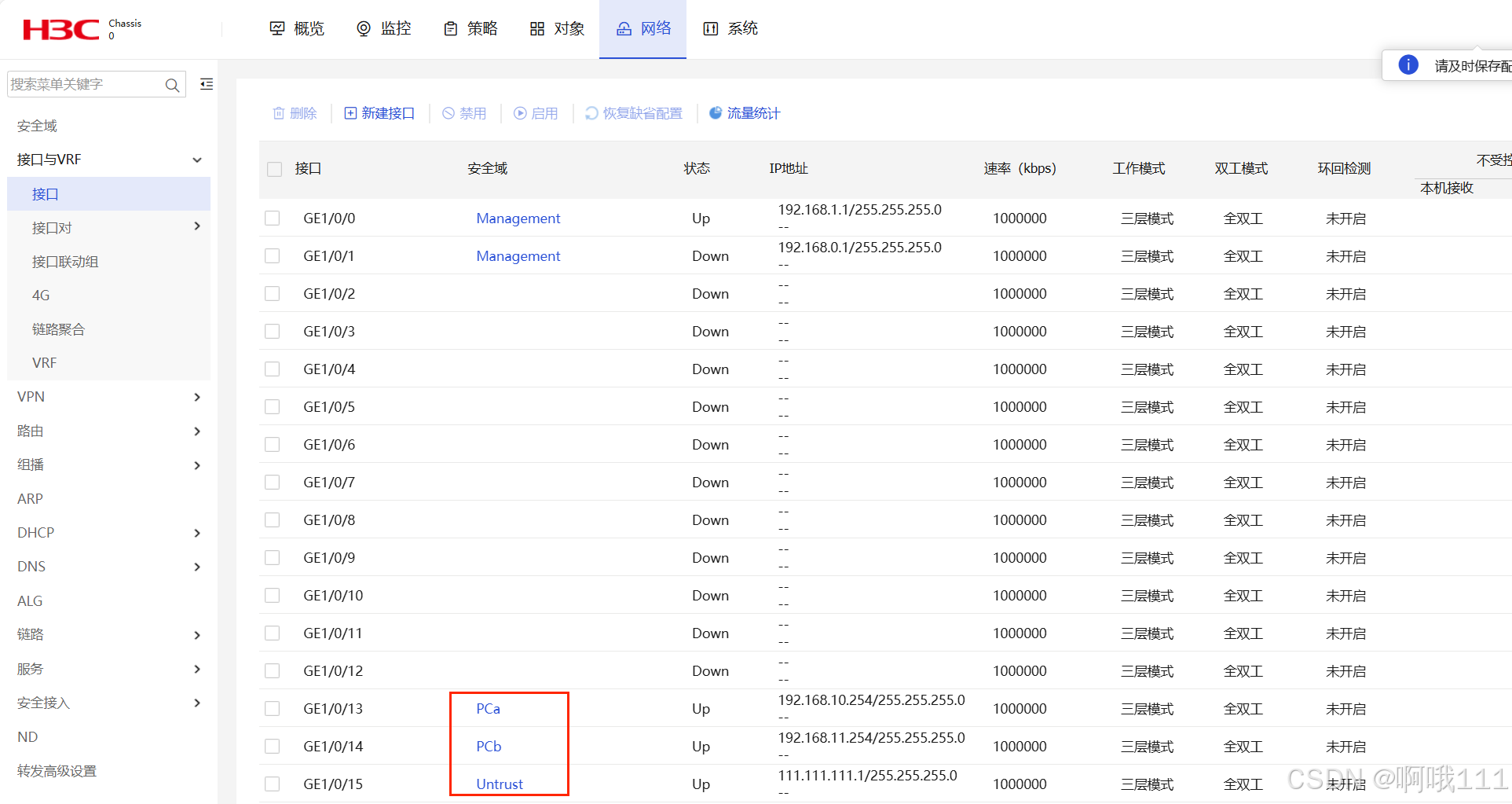Click the info icon beside 请及时保存配置
Viewport: 1512px width, 804px height.
1408,65
